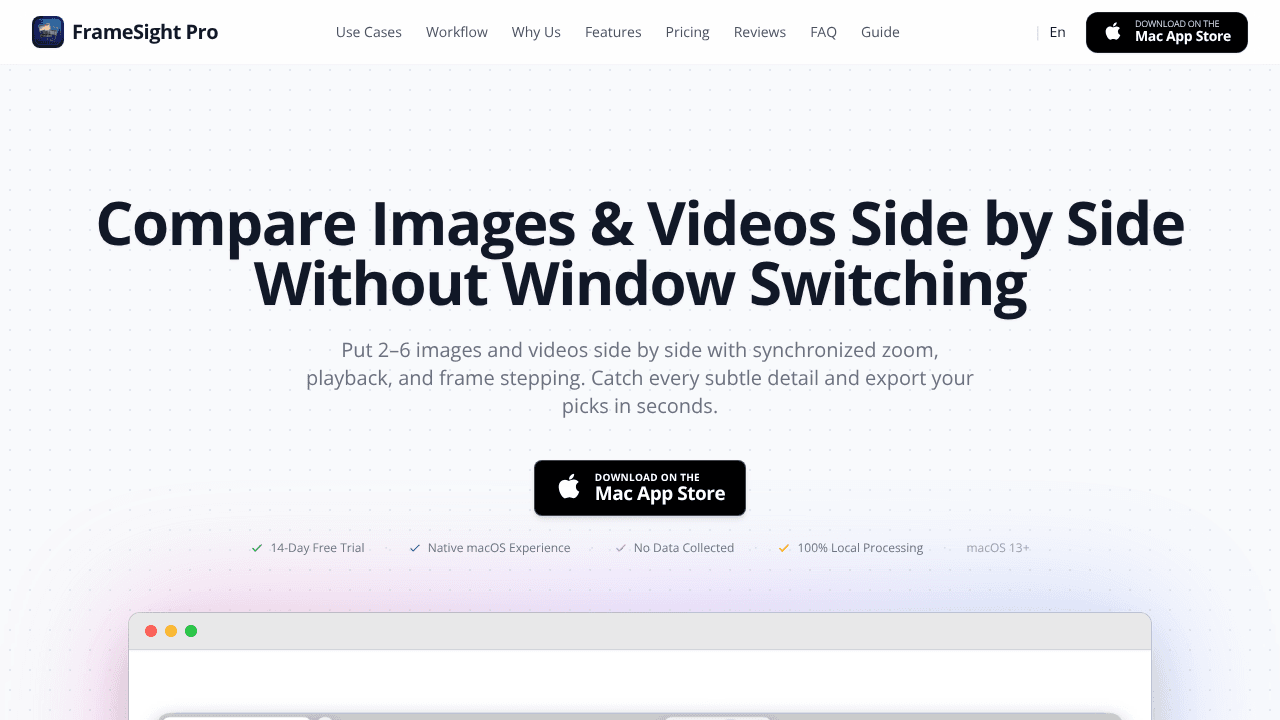Click header Mac App Store download button

(x=1167, y=32)
